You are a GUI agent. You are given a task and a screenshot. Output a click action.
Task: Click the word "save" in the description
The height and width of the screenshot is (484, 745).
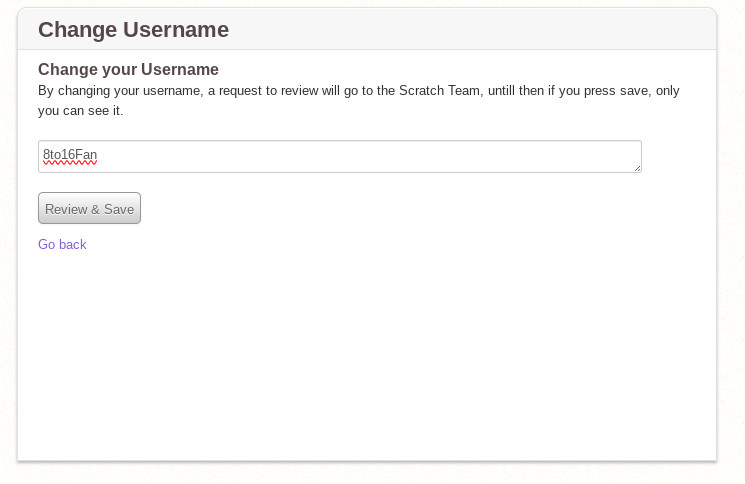tap(633, 91)
